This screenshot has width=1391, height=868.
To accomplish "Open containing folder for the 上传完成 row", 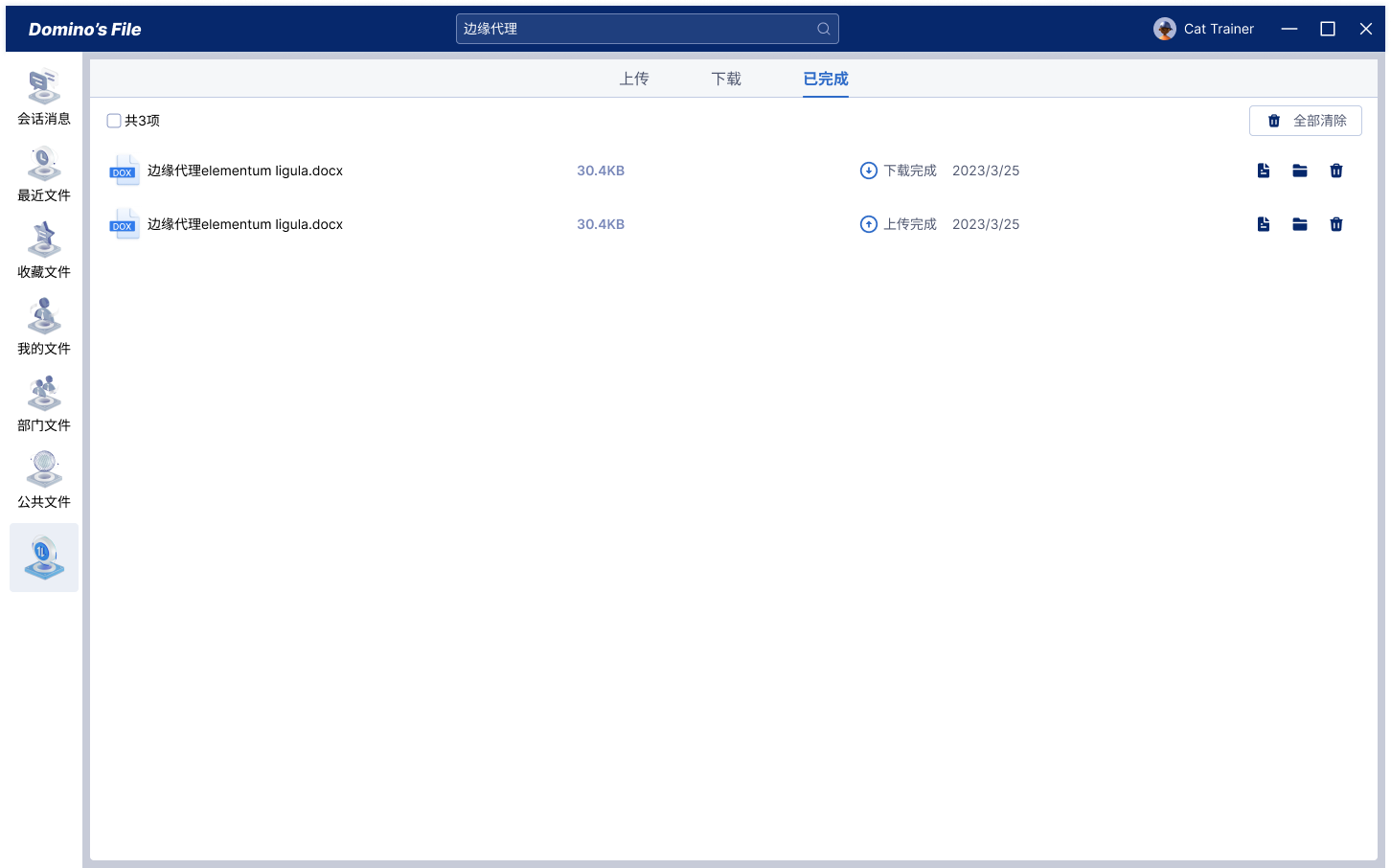I will tap(1300, 224).
